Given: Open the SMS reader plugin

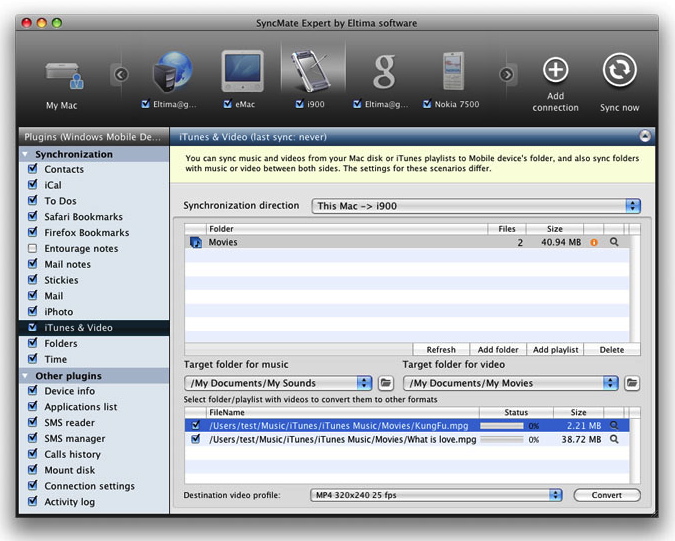Looking at the screenshot, I should tap(69, 423).
